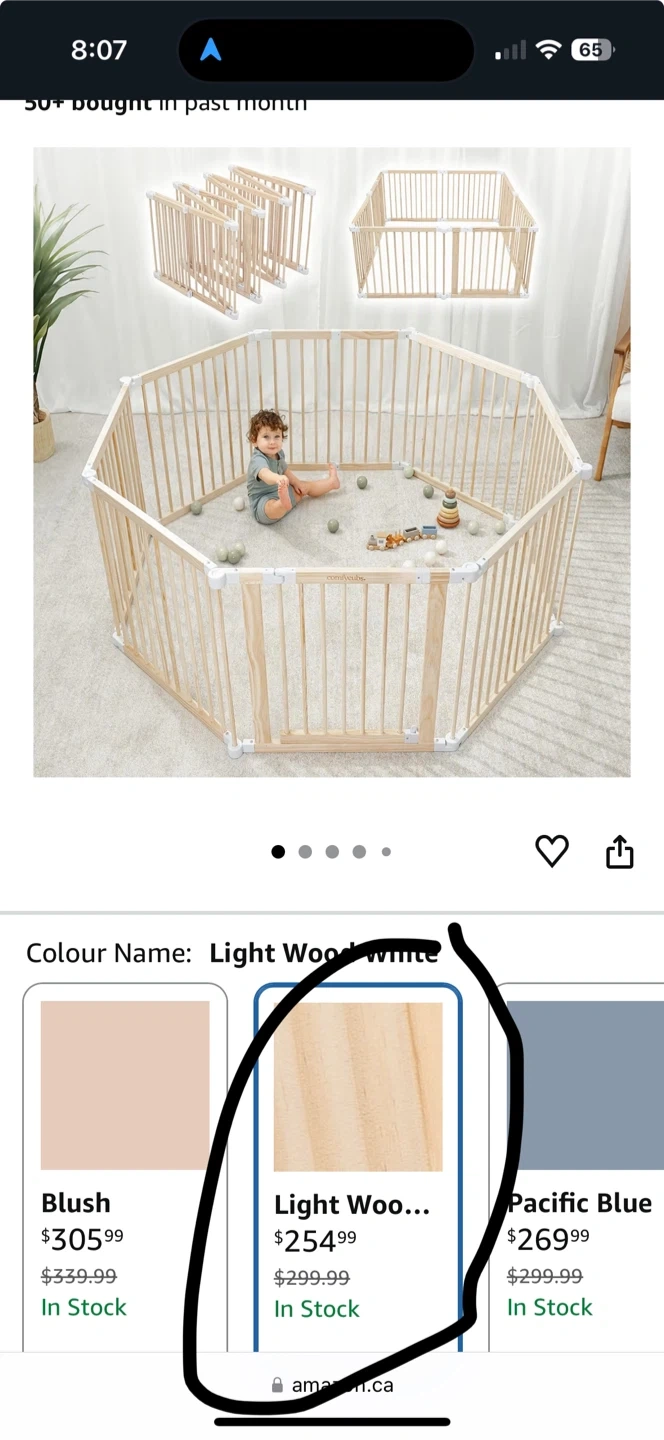Tap the lock icon beside amazon.ca
The width and height of the screenshot is (664, 1440).
point(278,1385)
